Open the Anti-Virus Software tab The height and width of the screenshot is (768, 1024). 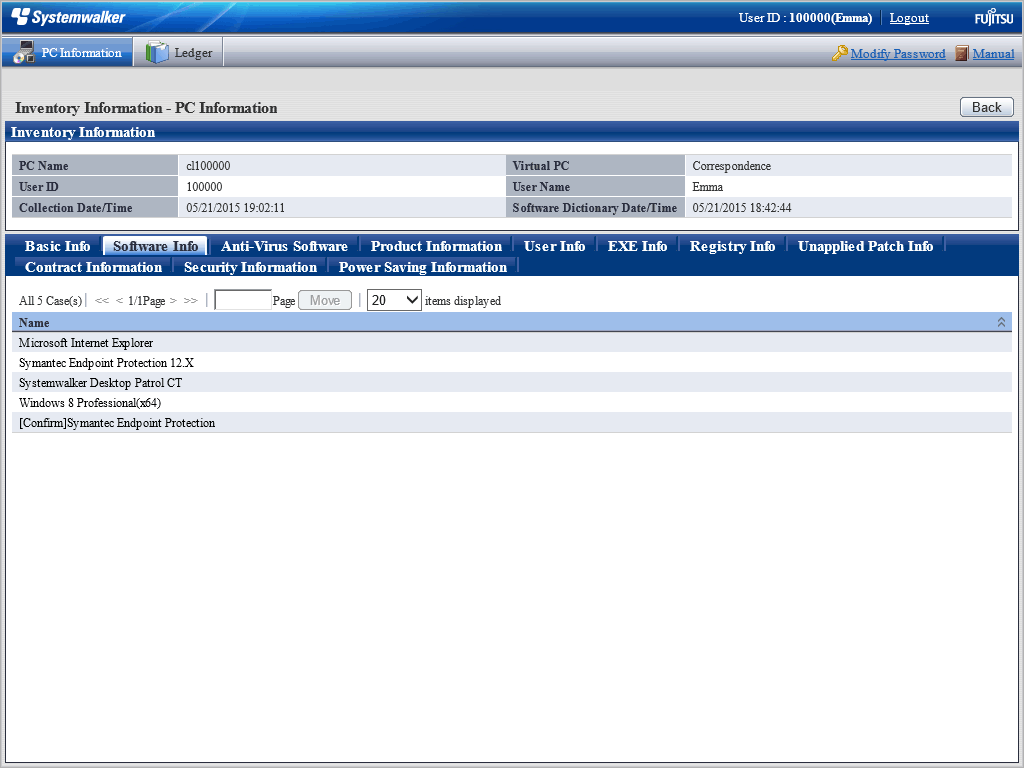pos(284,246)
